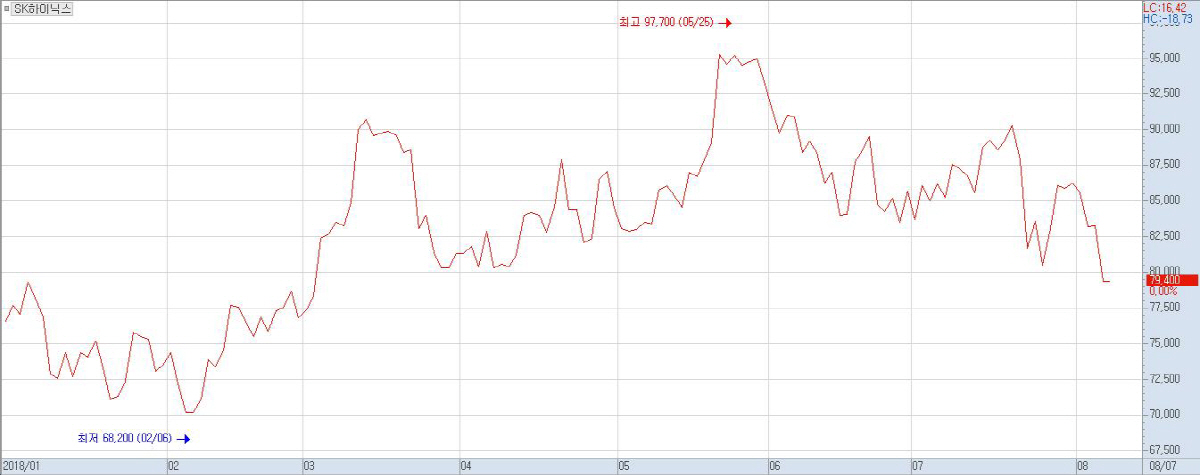The width and height of the screenshot is (1200, 475).
Task: Click the 06 month marker on time axis
Action: (x=774, y=466)
